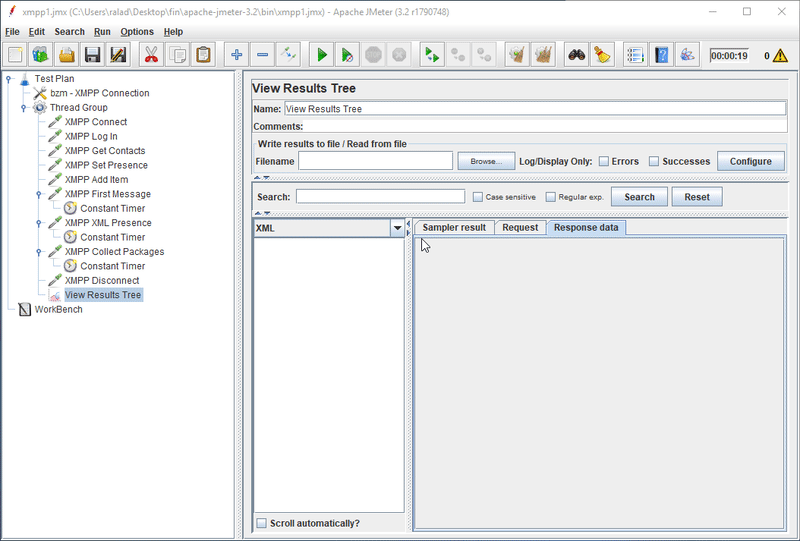
Task: Toggle the Errors checkbox
Action: (604, 161)
